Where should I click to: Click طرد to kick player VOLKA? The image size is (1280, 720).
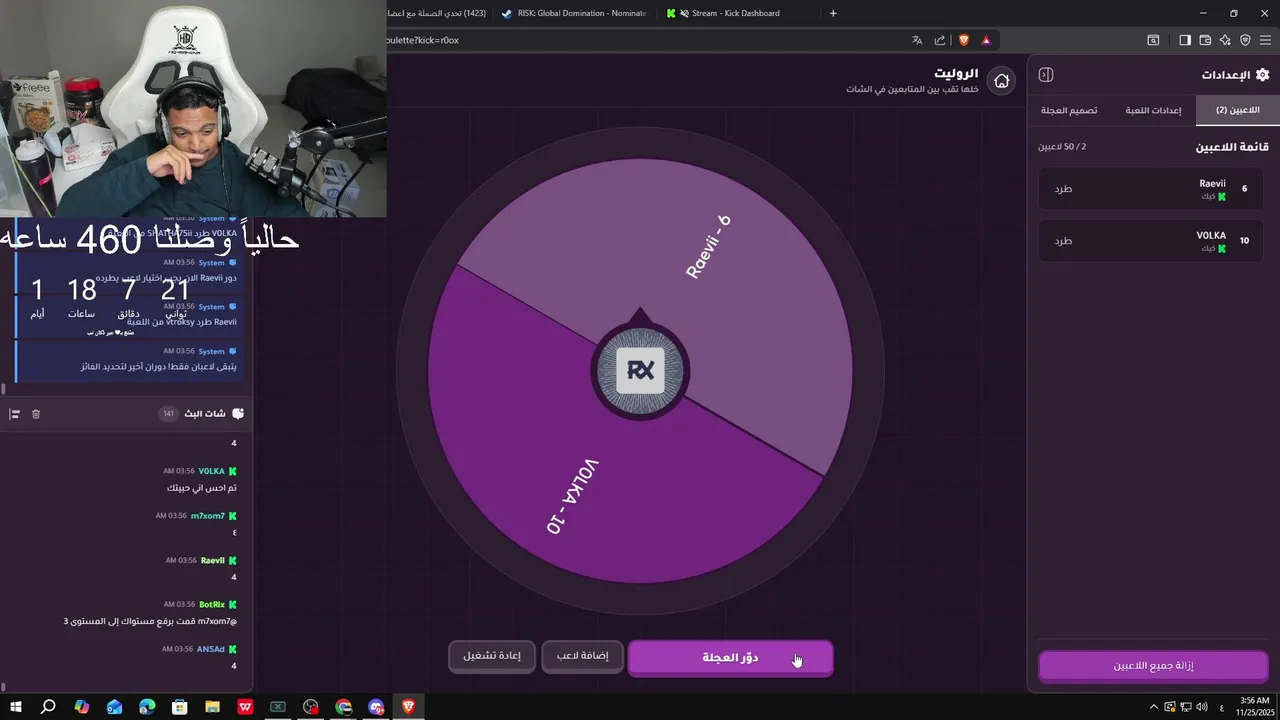coord(1063,241)
